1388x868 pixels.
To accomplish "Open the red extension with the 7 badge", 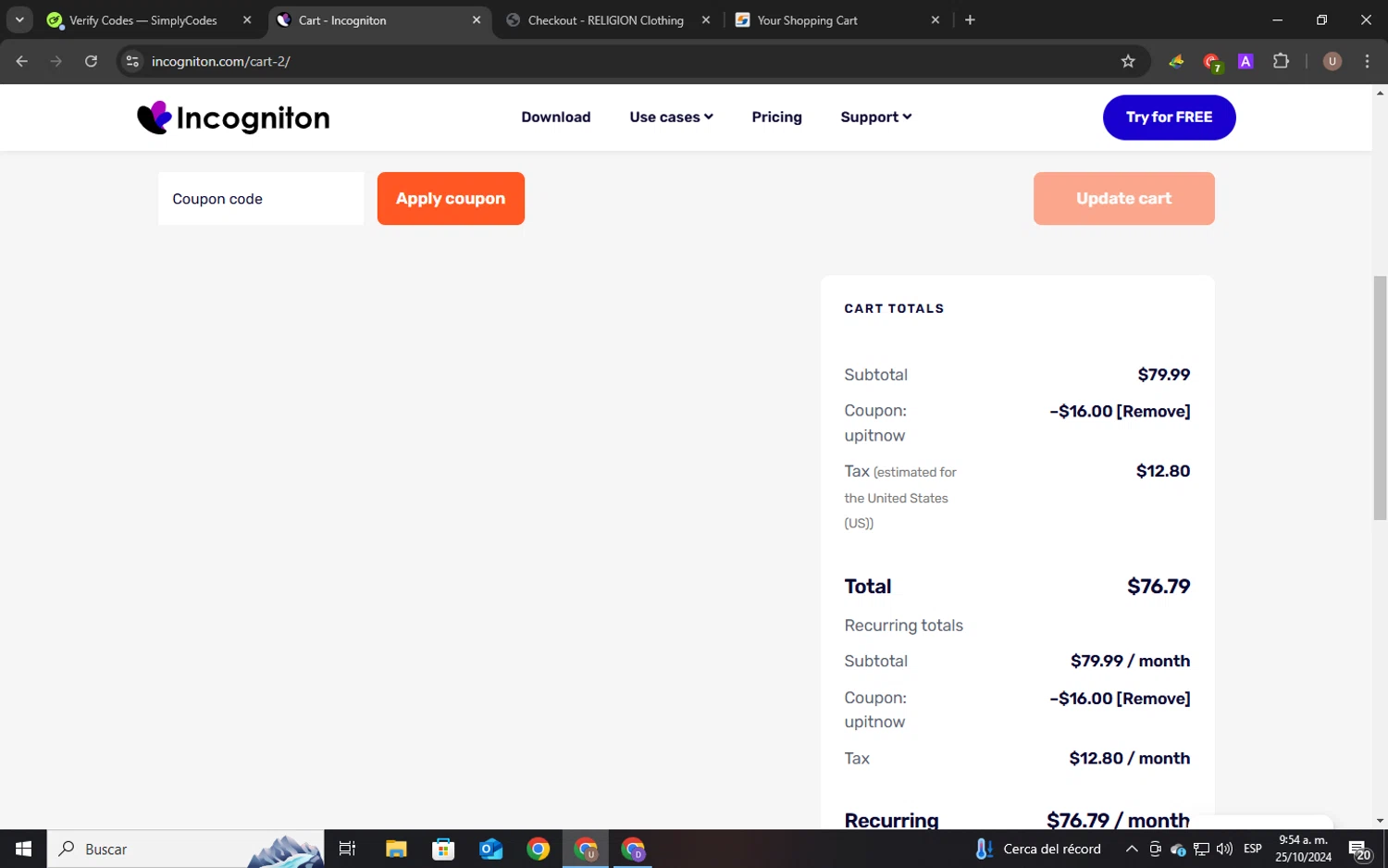I will pyautogui.click(x=1211, y=62).
